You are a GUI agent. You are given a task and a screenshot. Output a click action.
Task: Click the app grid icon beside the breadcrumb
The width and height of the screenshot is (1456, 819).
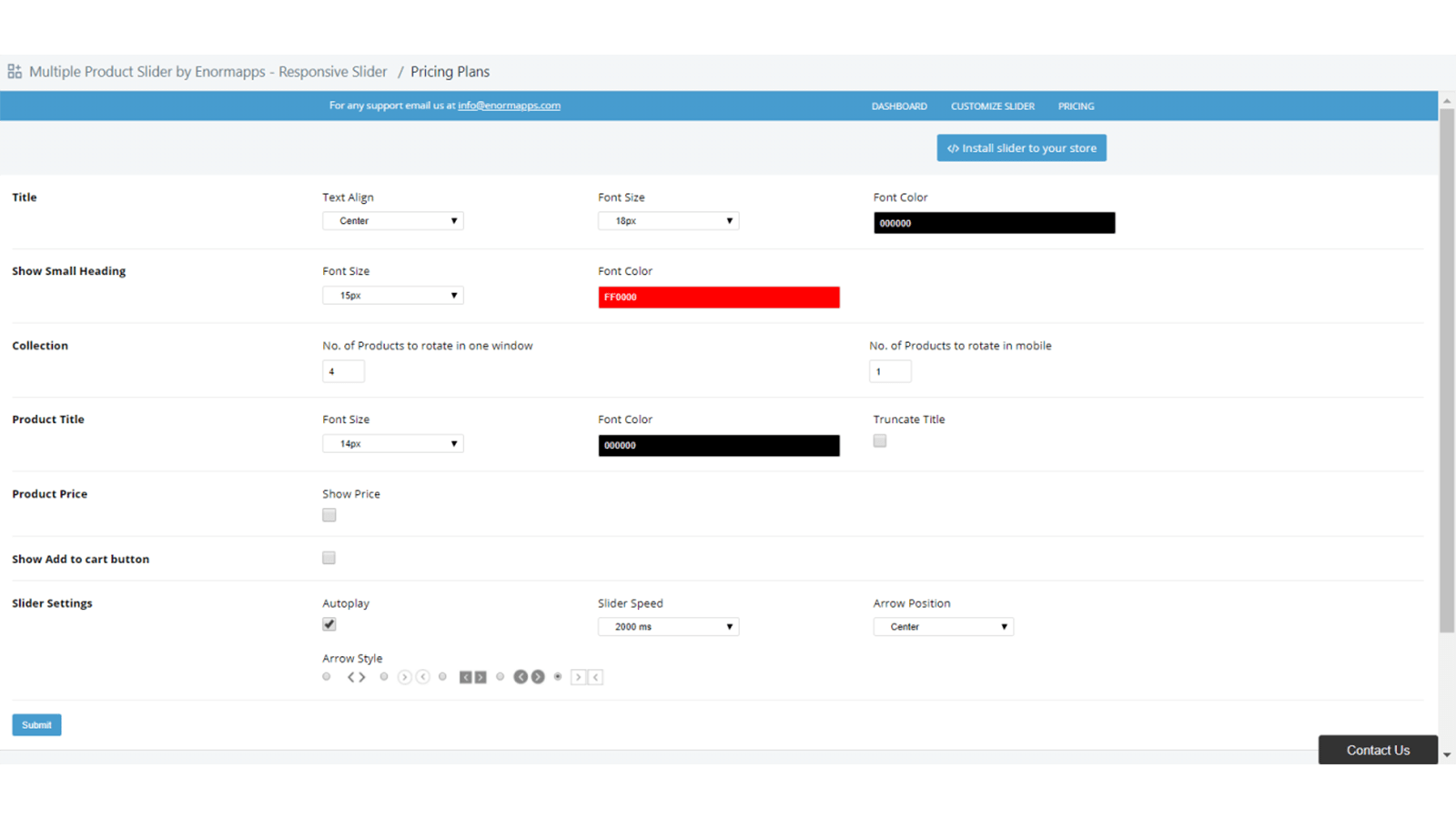click(15, 71)
